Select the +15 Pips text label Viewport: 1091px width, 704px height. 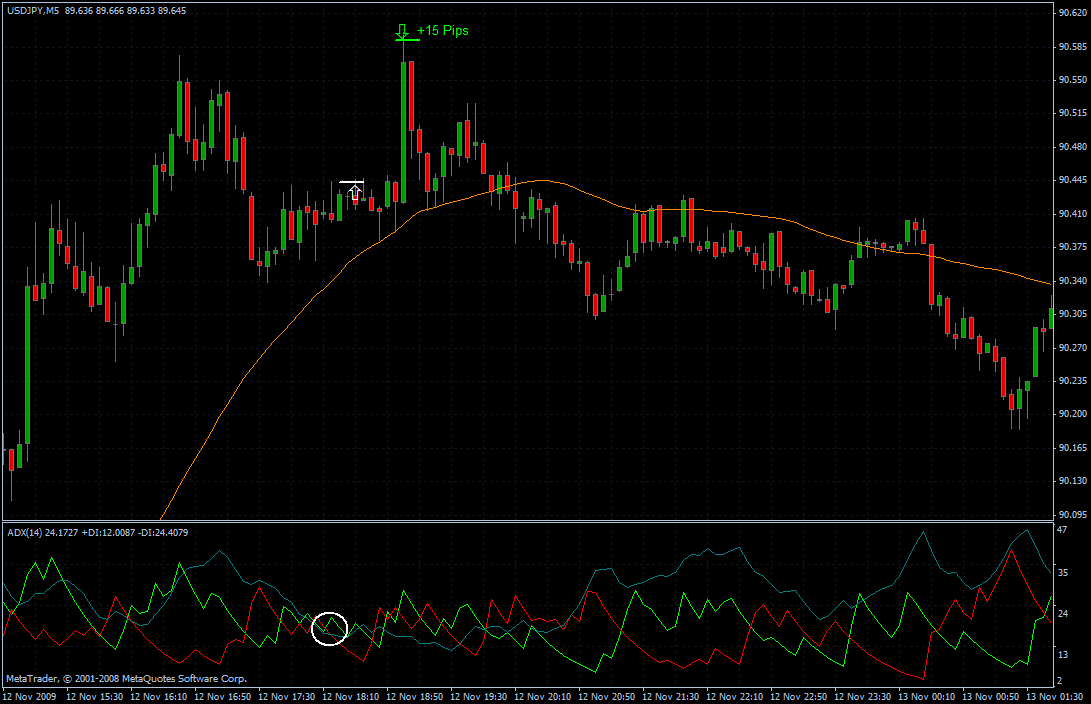point(443,31)
